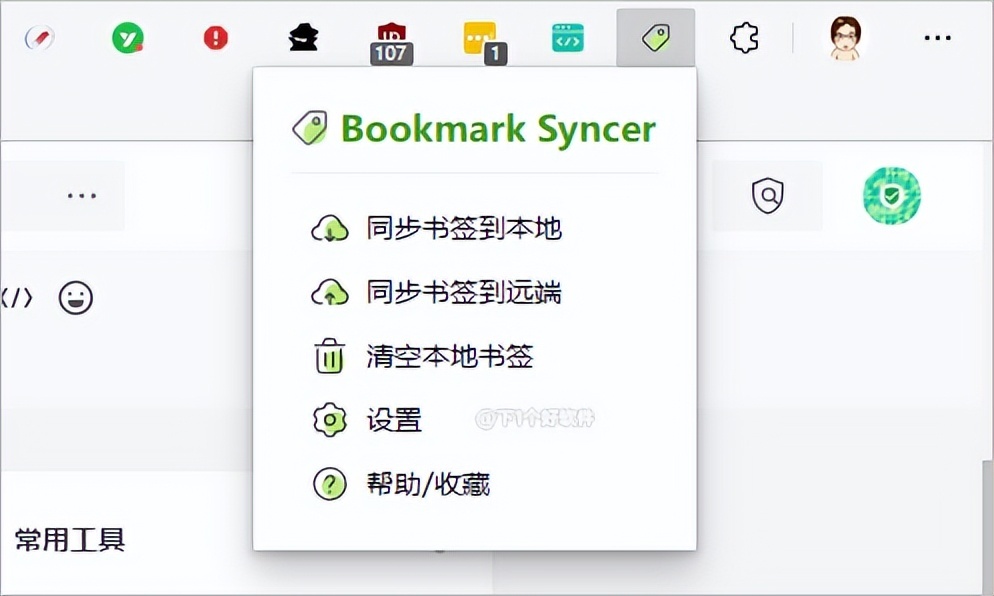The image size is (994, 596).
Task: Open the browser three-dot settings menu
Action: coord(937,38)
